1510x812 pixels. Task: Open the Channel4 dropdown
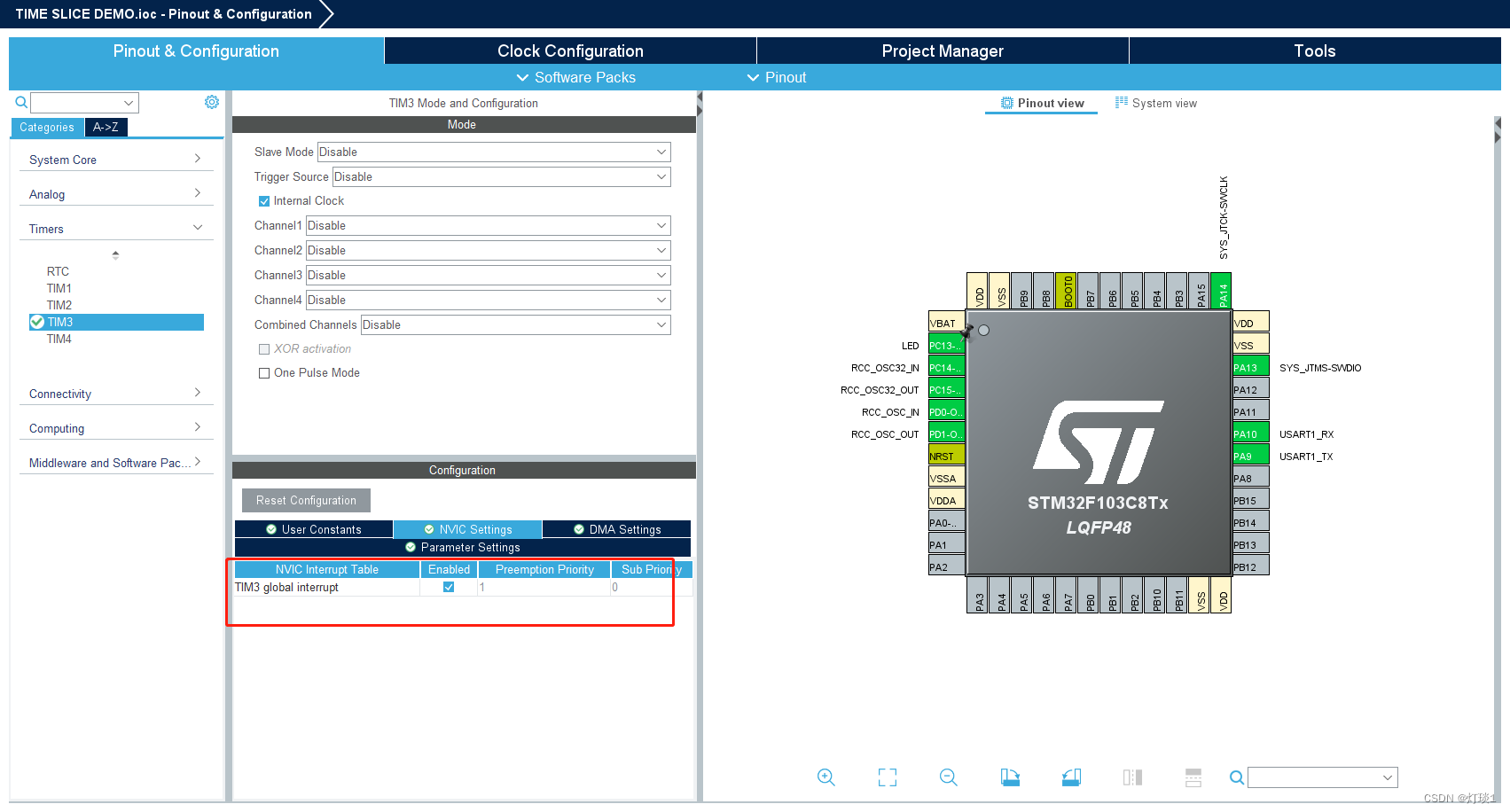pos(489,301)
